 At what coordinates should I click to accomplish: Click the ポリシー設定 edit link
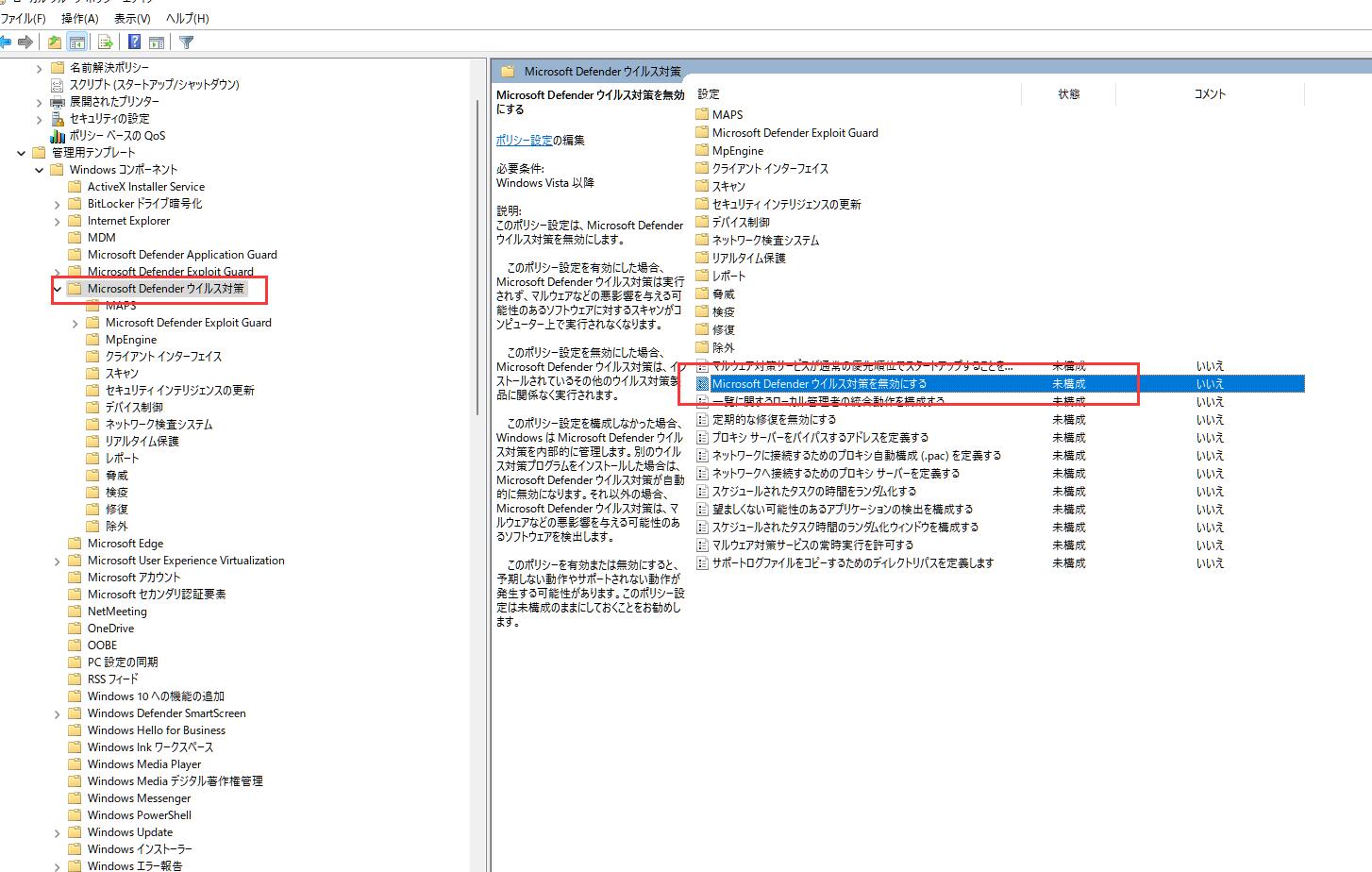coord(524,140)
